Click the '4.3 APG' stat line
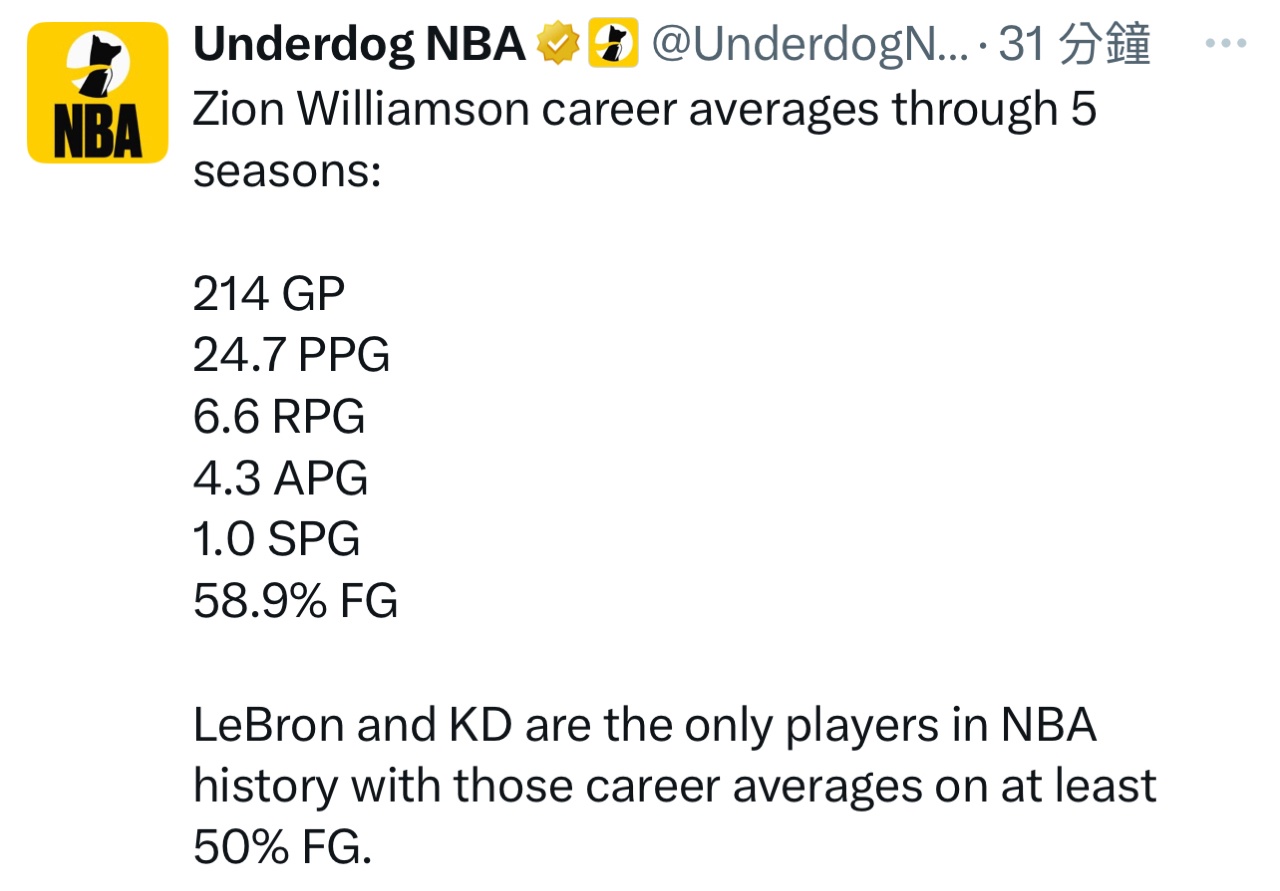 pyautogui.click(x=280, y=478)
